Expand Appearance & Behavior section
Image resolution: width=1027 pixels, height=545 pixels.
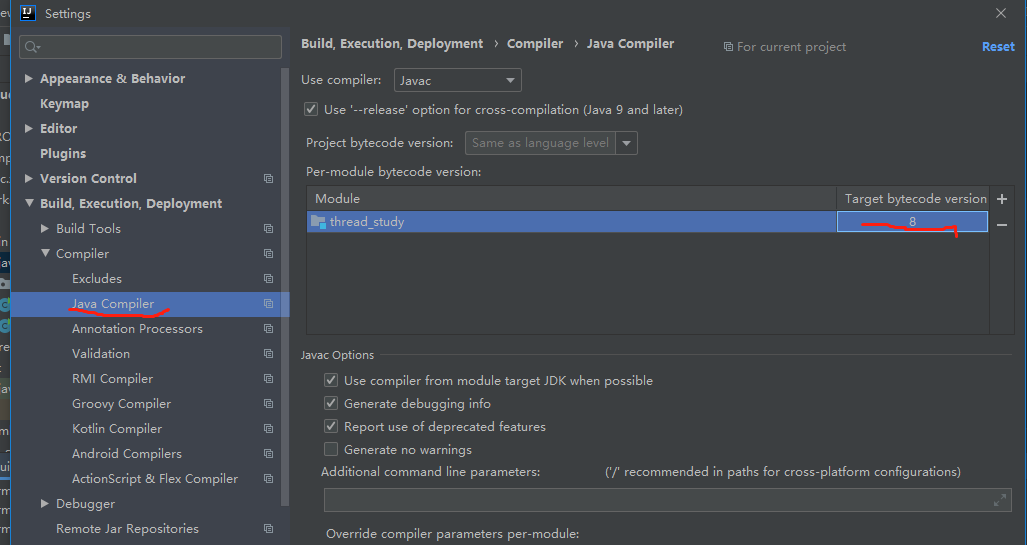tap(29, 79)
